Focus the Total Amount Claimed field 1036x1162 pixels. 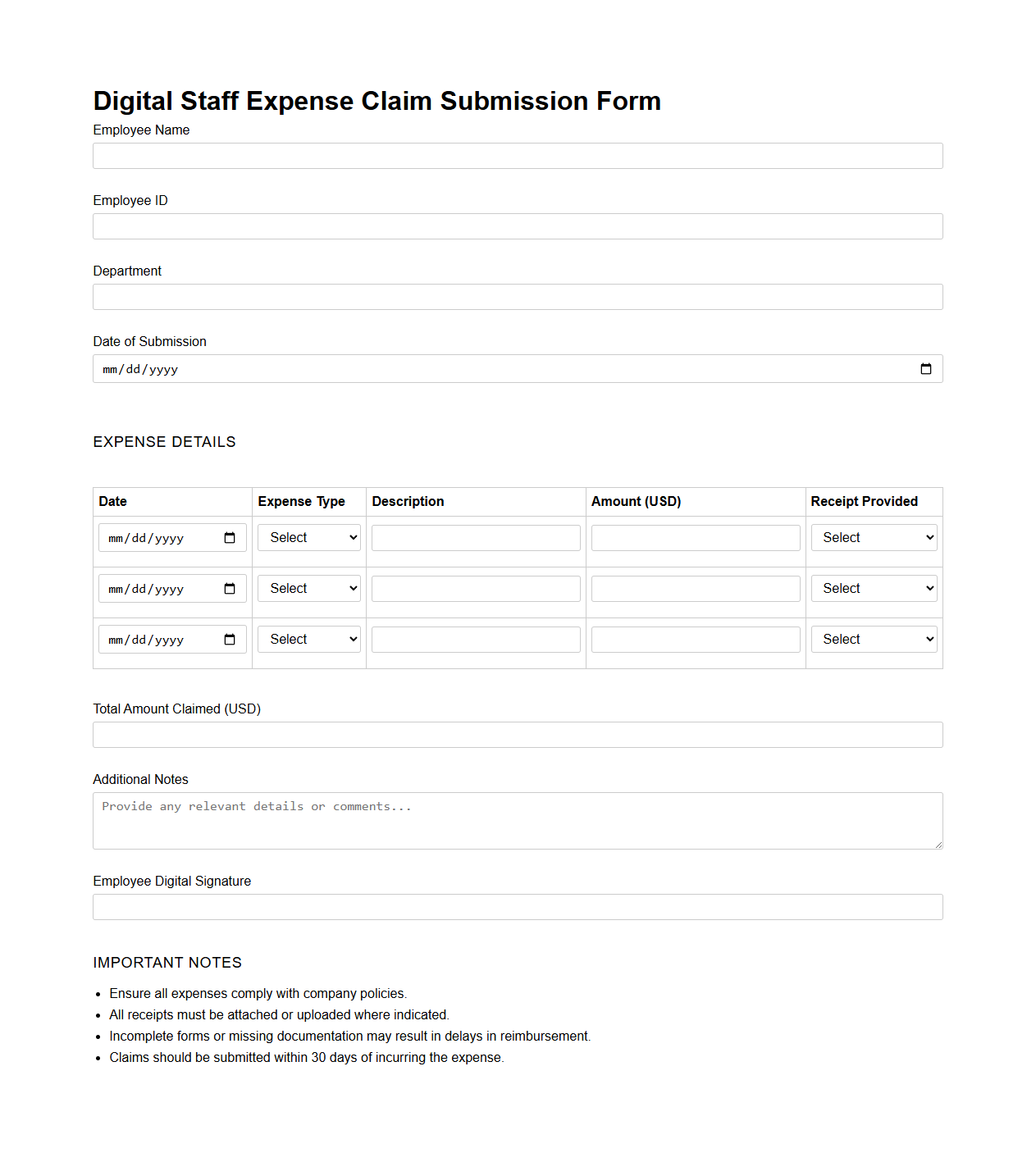pyautogui.click(x=518, y=735)
